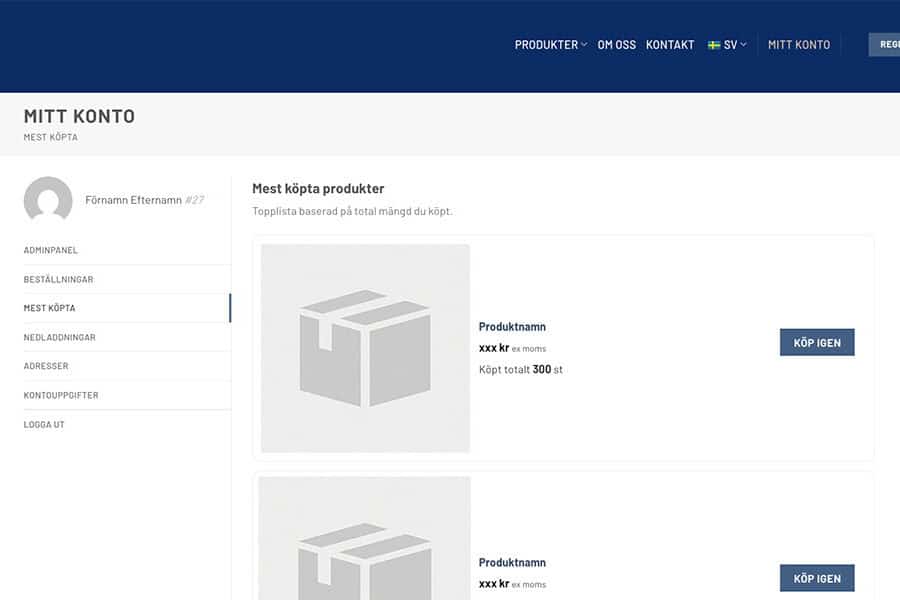
Task: View ADRESSER from the sidebar menu
Action: (x=49, y=366)
